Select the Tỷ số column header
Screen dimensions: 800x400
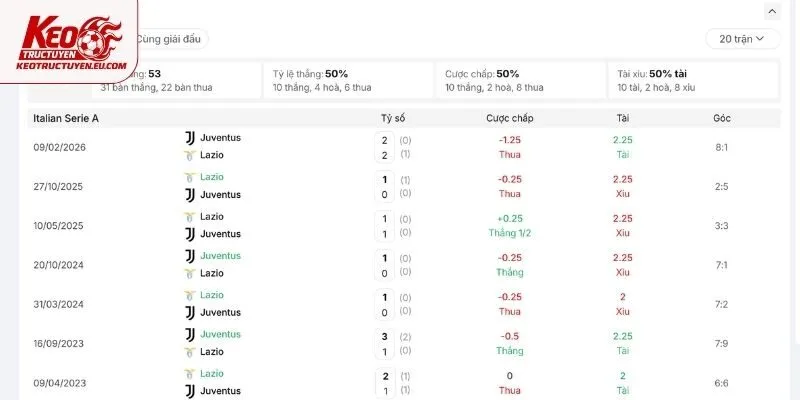tap(393, 118)
